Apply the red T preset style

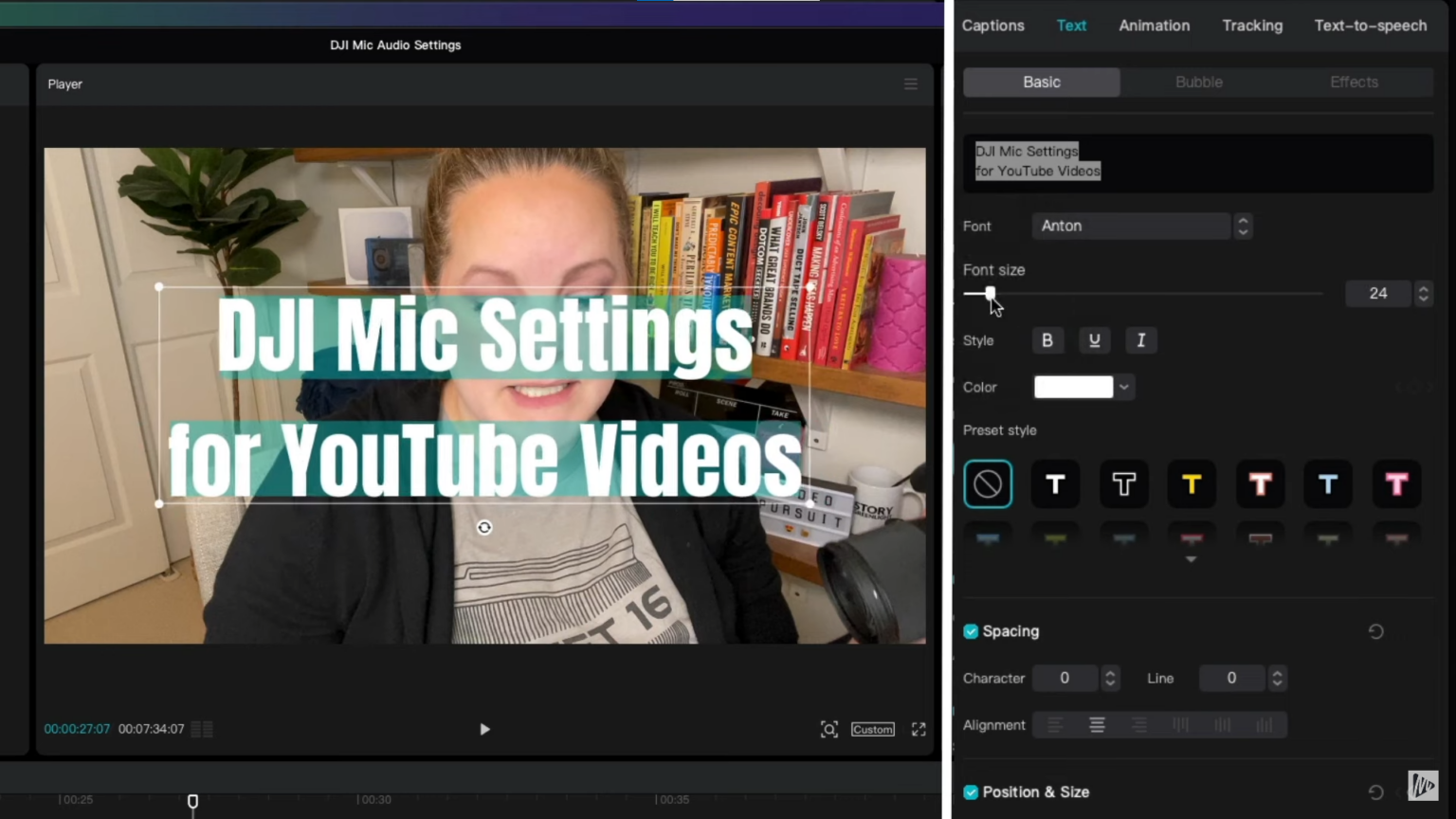coord(1260,483)
